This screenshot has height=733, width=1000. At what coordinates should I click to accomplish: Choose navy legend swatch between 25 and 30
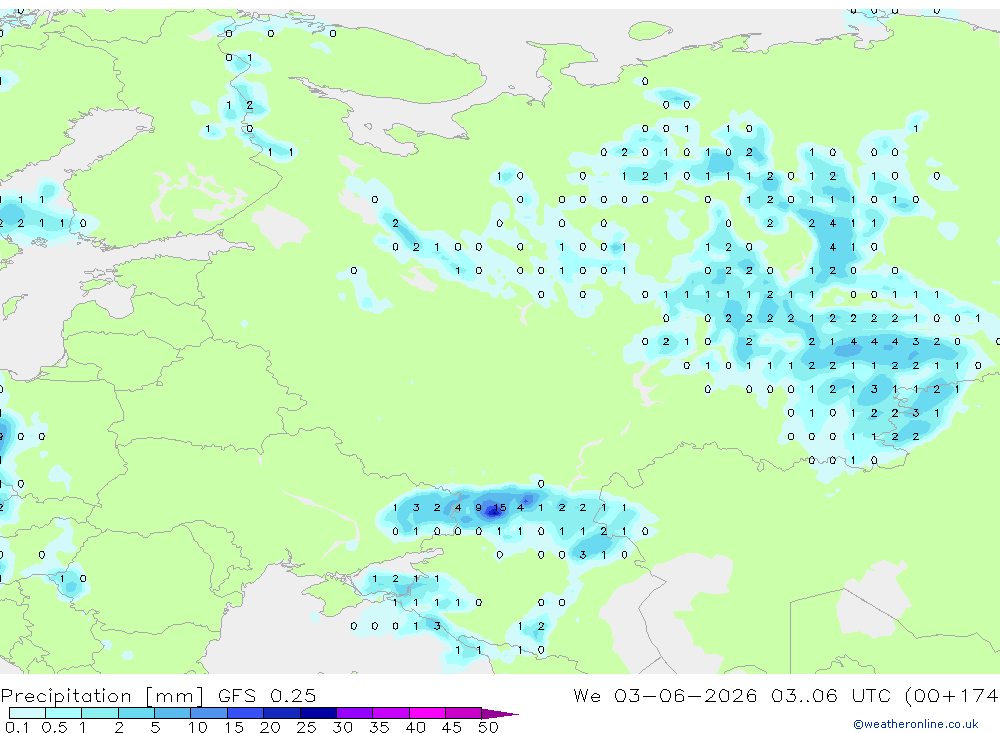pyautogui.click(x=318, y=713)
